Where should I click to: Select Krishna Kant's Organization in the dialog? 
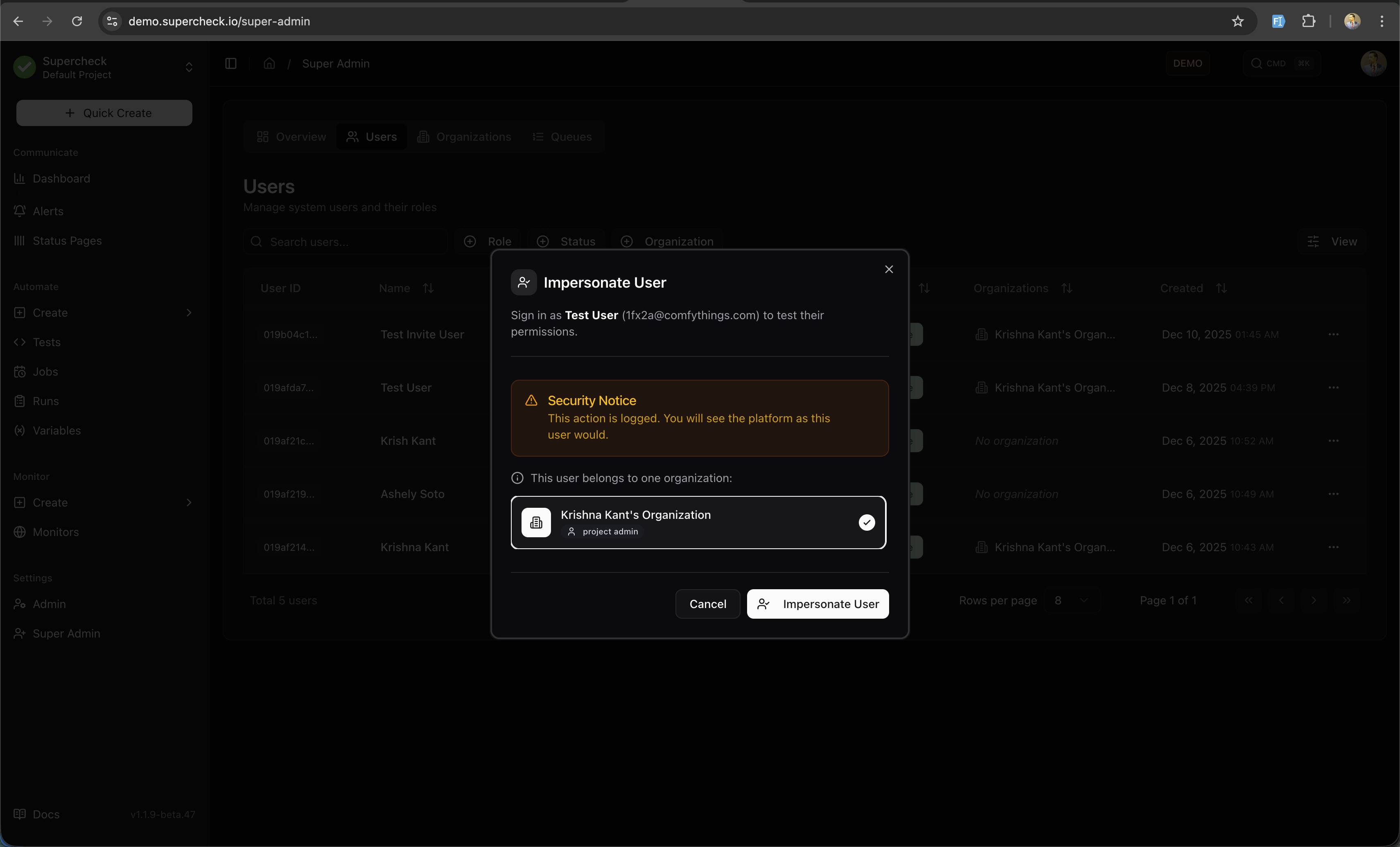point(698,522)
